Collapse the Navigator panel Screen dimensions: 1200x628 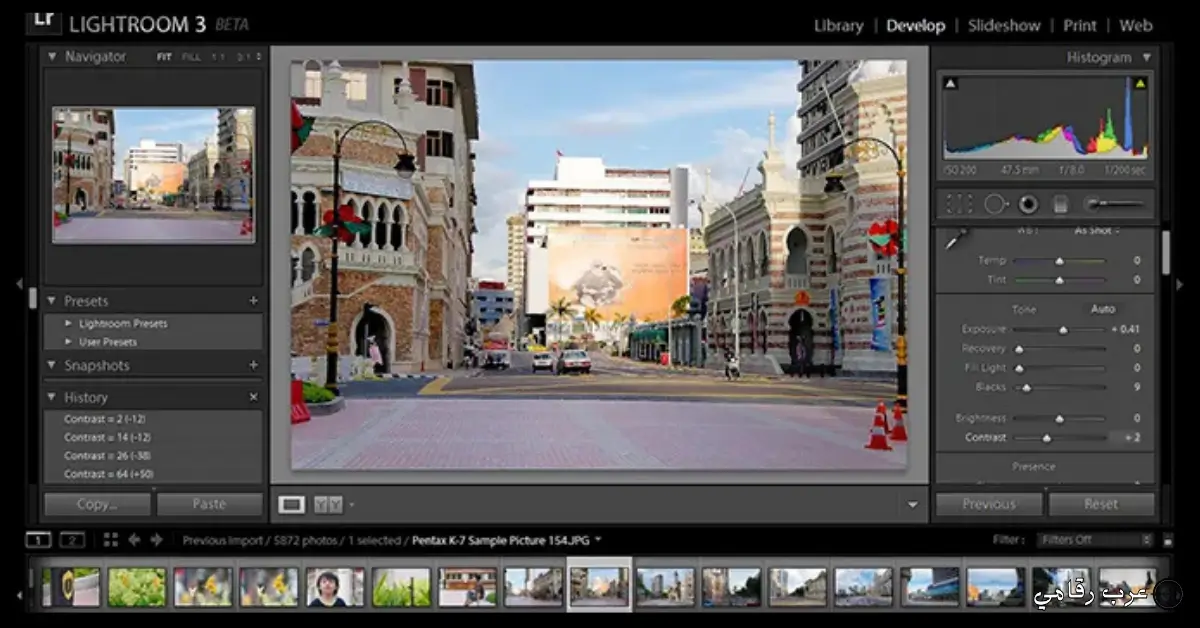tap(53, 57)
